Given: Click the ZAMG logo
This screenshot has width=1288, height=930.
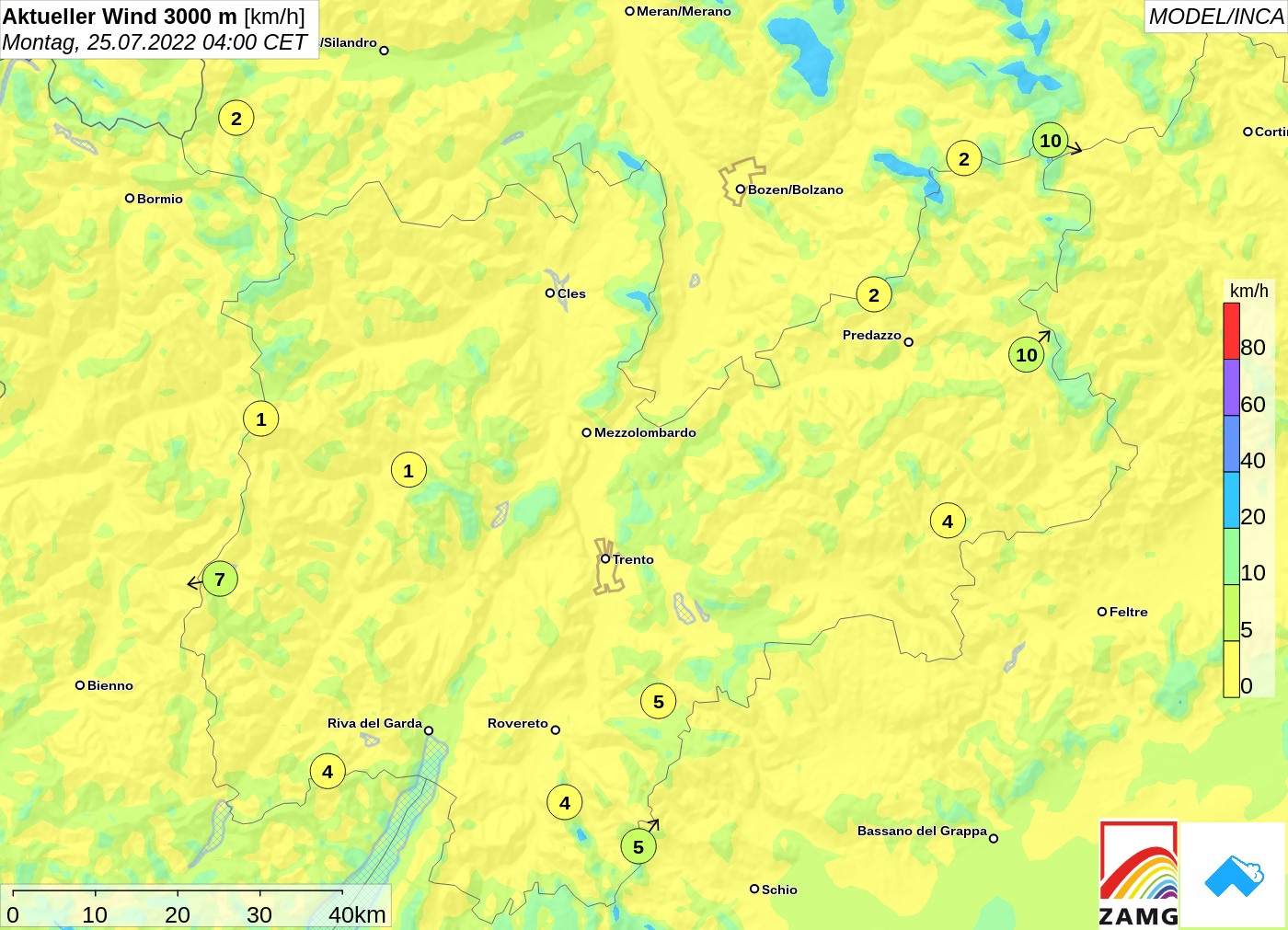Looking at the screenshot, I should [x=1138, y=874].
